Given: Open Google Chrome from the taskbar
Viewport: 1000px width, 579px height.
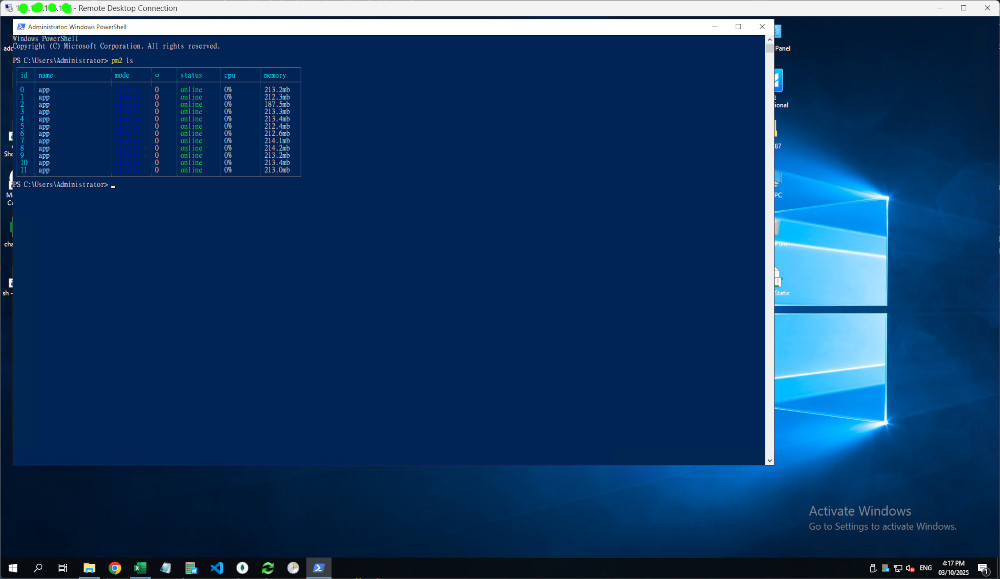Looking at the screenshot, I should point(115,568).
